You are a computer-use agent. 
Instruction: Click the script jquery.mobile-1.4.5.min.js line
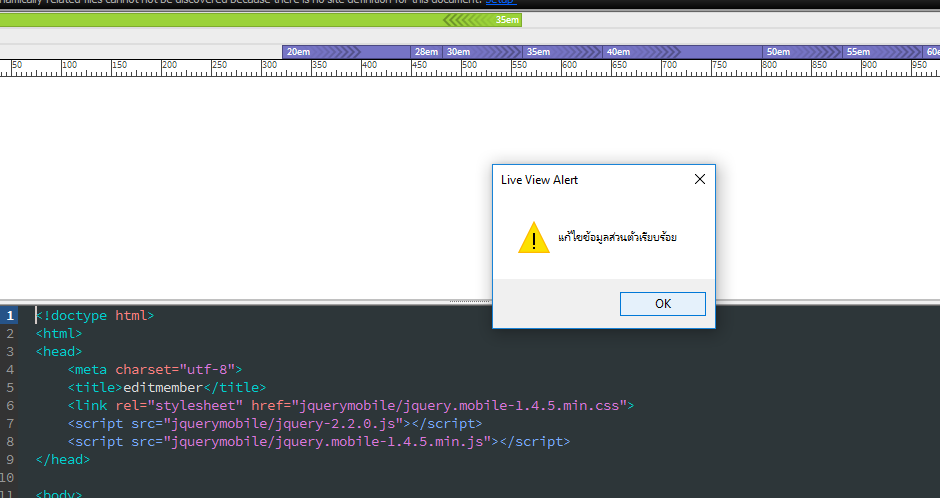tap(319, 441)
